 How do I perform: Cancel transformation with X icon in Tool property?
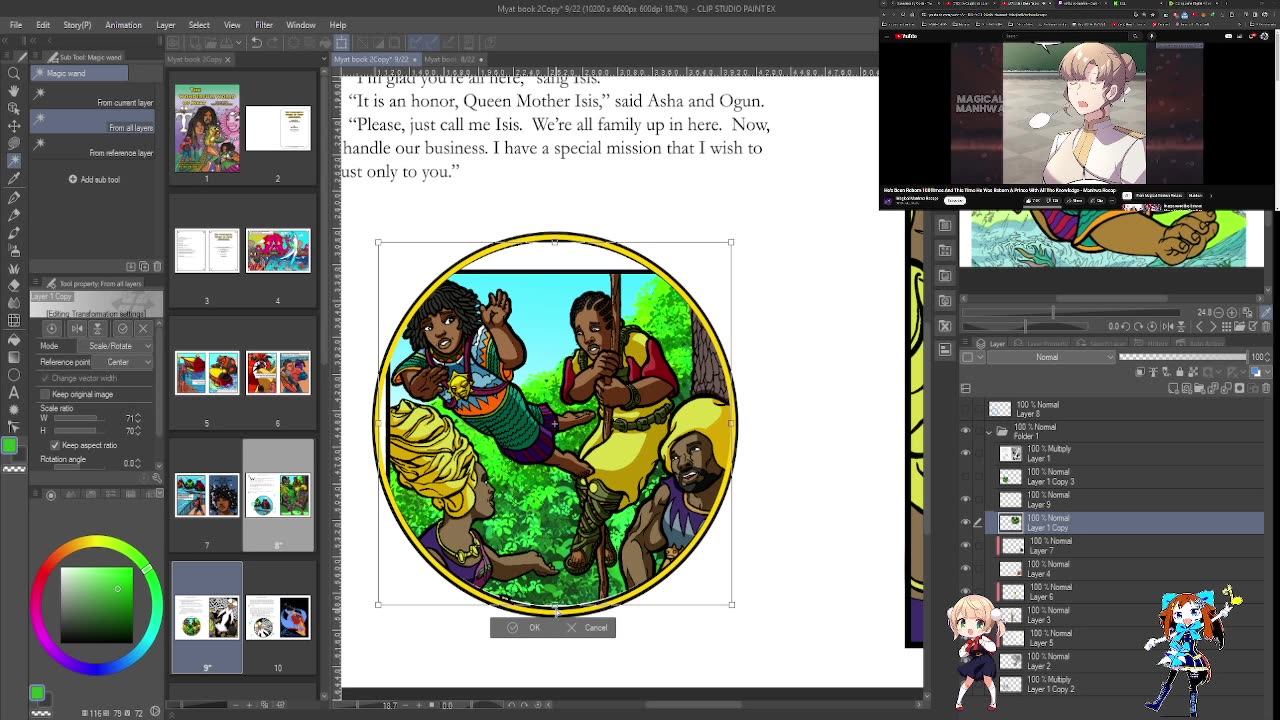[143, 328]
